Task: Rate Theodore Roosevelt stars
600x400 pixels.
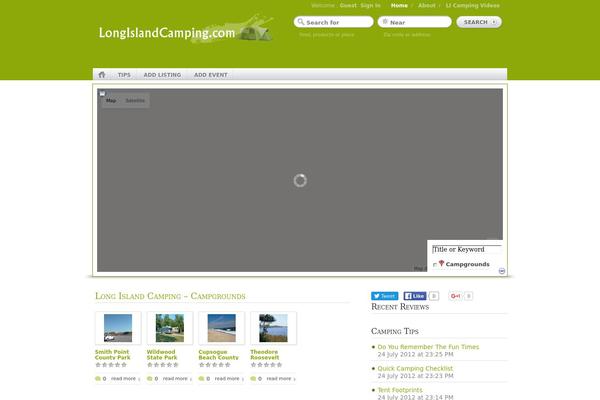Action: (266, 365)
